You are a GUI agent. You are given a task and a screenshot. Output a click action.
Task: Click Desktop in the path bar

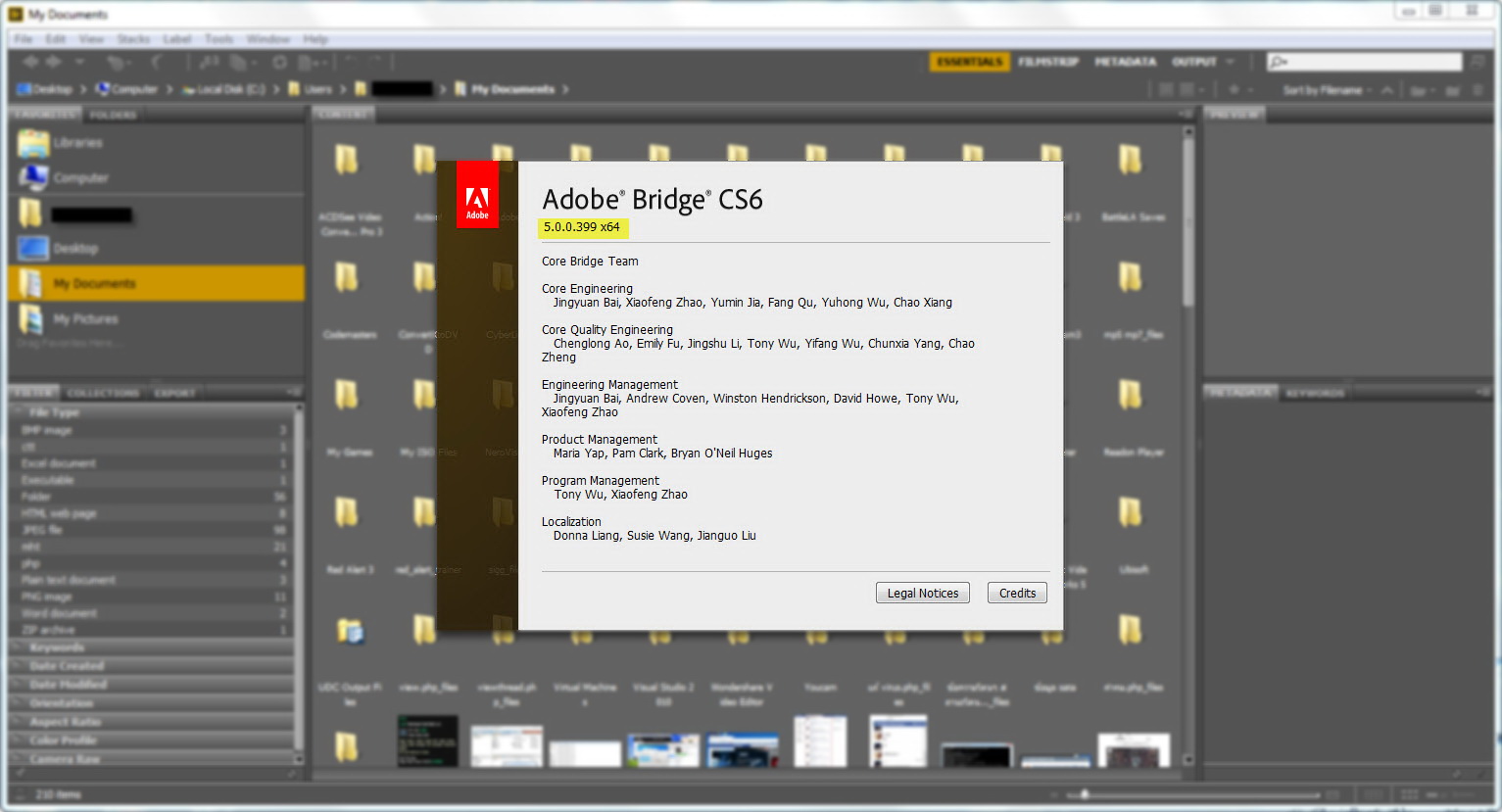pyautogui.click(x=44, y=89)
